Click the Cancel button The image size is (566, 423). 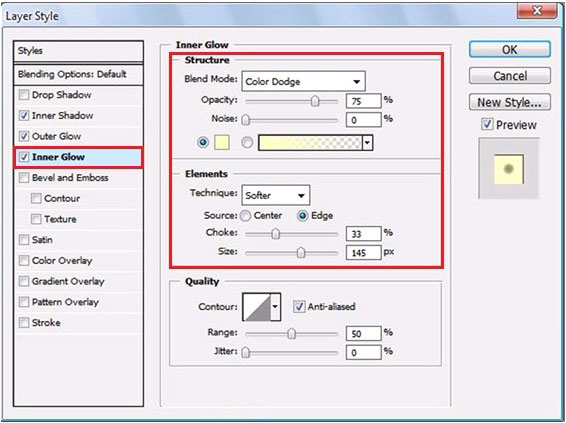coord(510,76)
